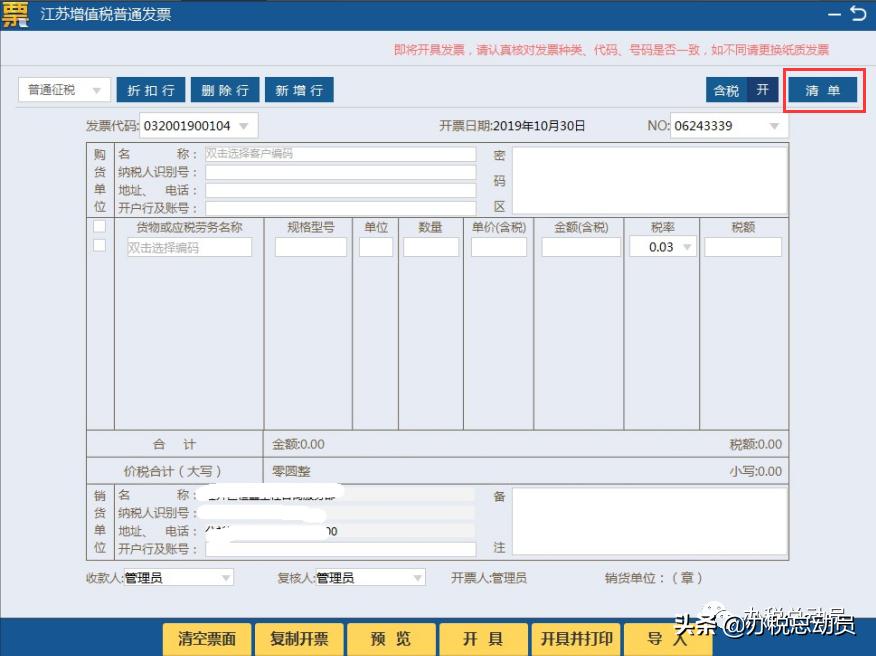The width and height of the screenshot is (876, 656).
Task: Click the 纳税人识别号 buyer taxpayer ID field
Action: (x=340, y=171)
